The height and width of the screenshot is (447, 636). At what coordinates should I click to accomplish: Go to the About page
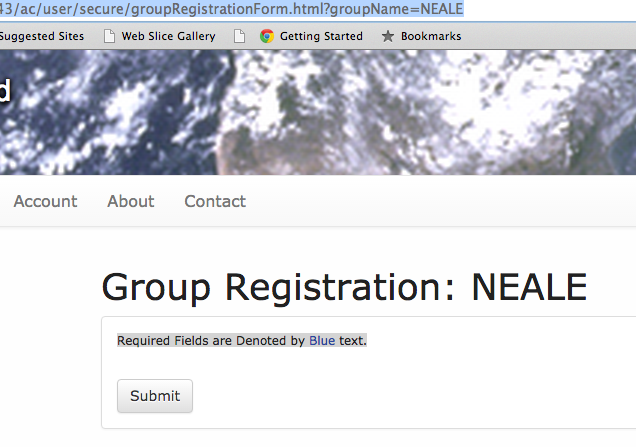[x=131, y=201]
